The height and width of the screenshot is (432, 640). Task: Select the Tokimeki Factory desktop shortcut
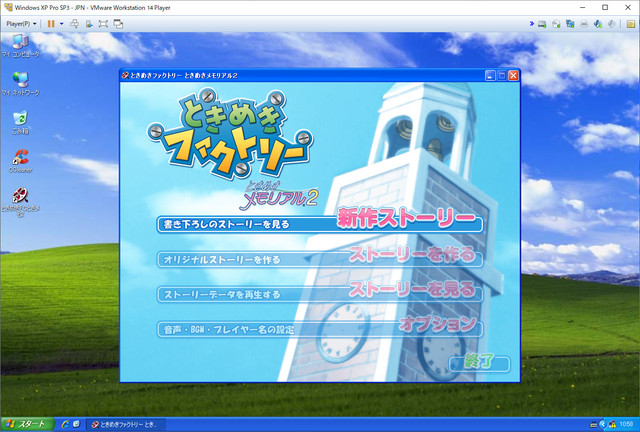click(20, 202)
